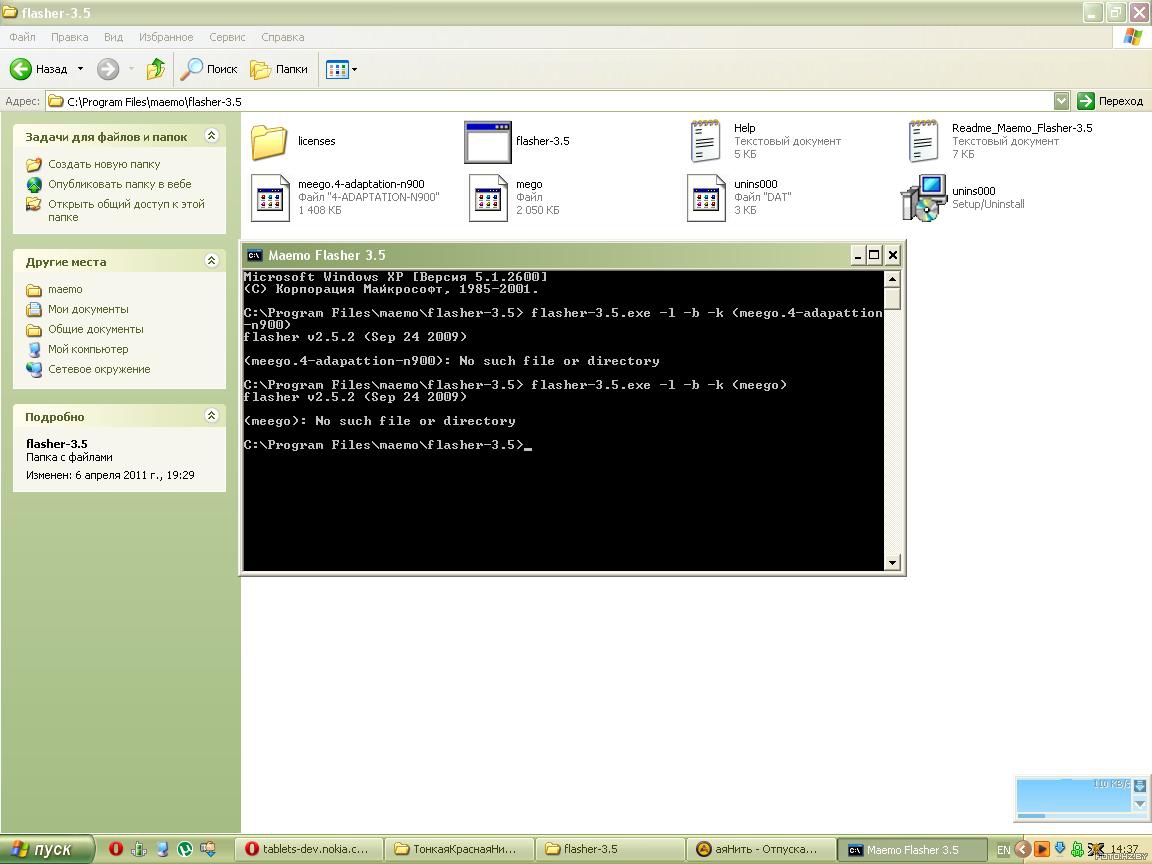Launch uTorrent from the quick launch bar
Viewport: 1152px width, 864px height.
[x=184, y=849]
